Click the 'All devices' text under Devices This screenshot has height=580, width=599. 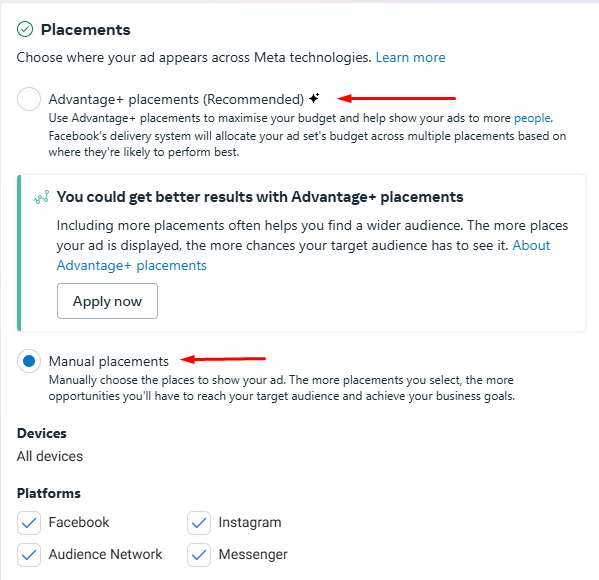pos(50,456)
